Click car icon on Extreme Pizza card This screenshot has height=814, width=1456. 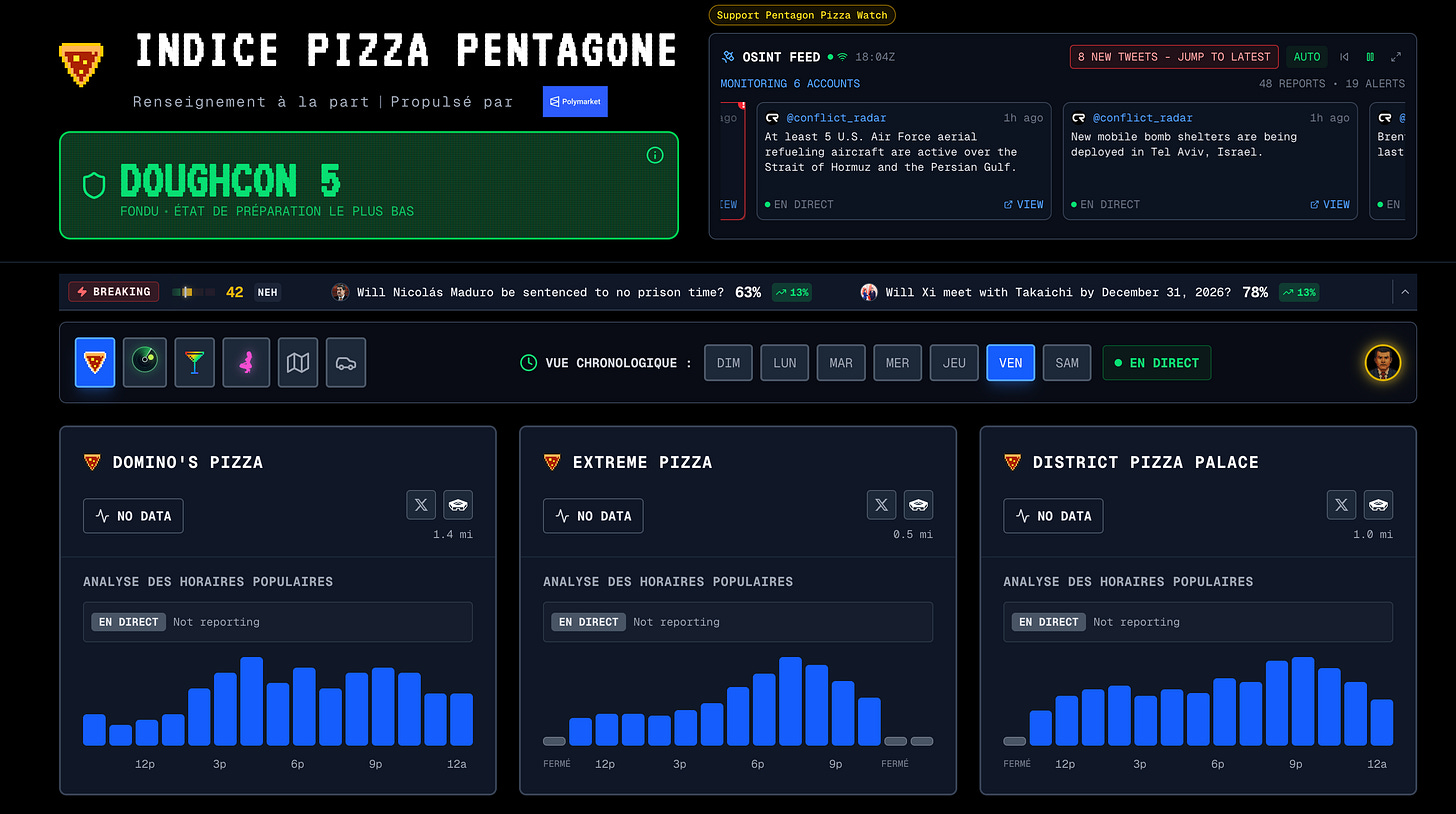[x=918, y=505]
